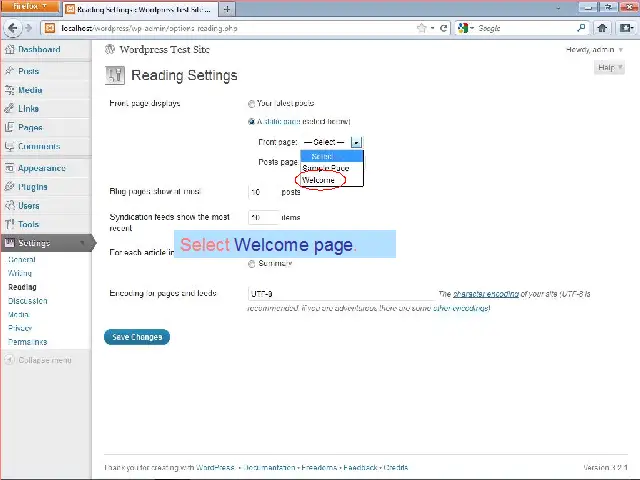The height and width of the screenshot is (480, 640).
Task: Click the Media icon in sidebar
Action: click(x=9, y=90)
